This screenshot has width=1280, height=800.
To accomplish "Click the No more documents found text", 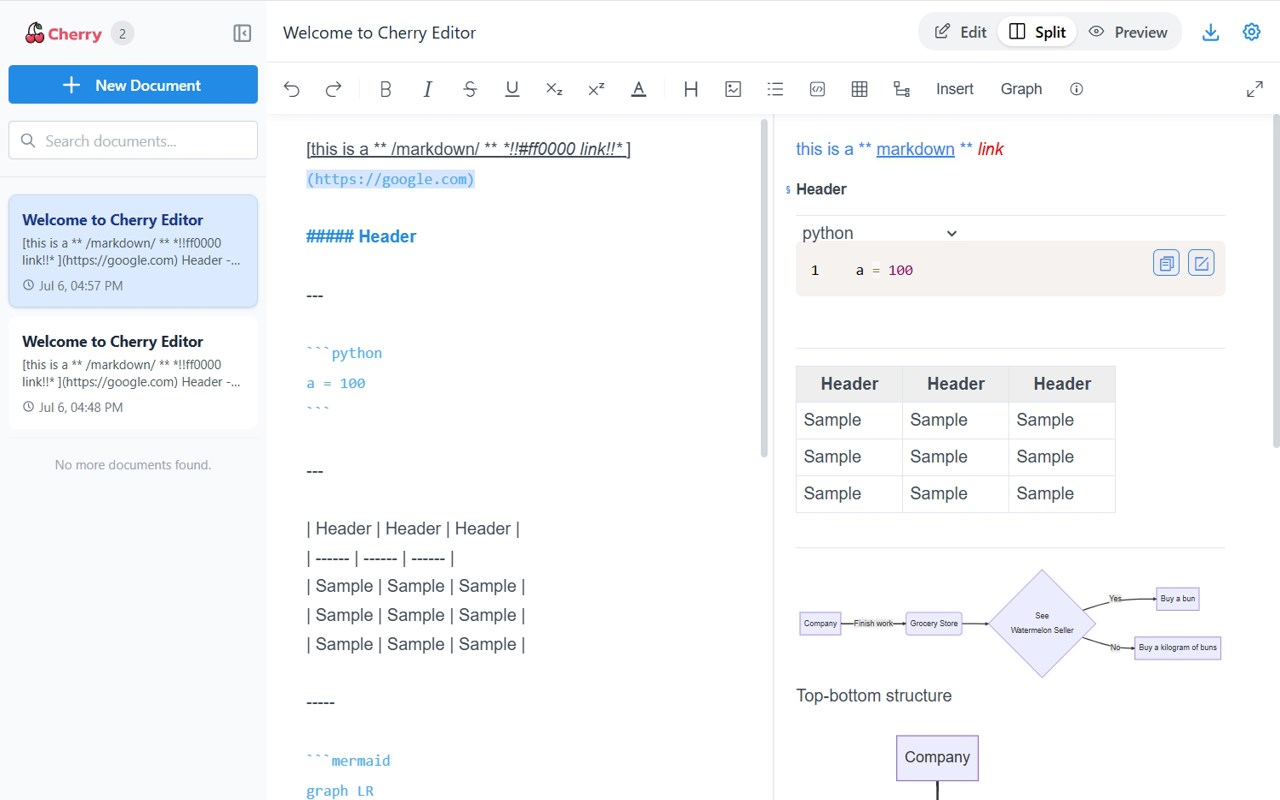I will (x=133, y=465).
